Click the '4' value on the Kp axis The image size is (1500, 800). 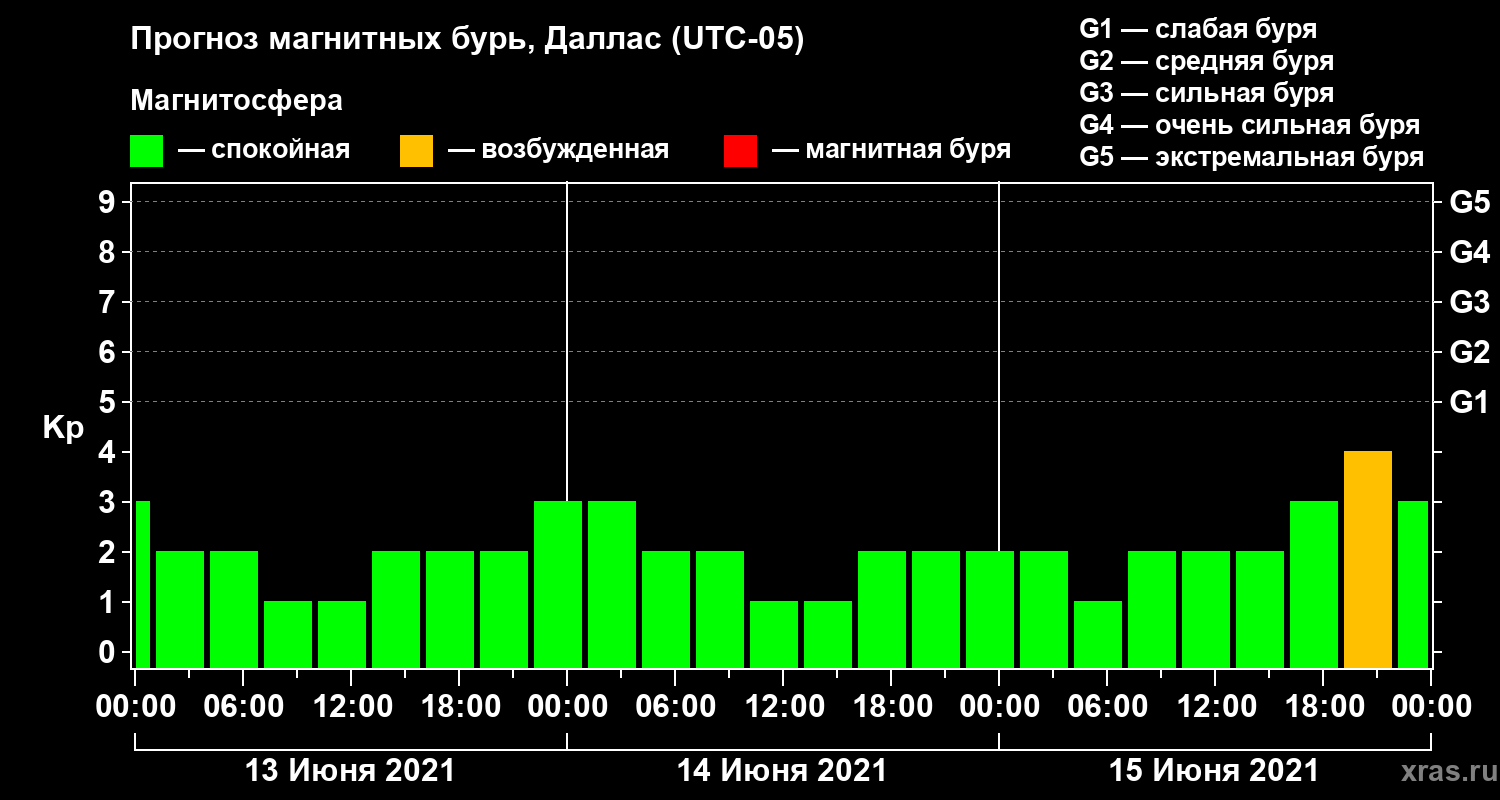[109, 452]
